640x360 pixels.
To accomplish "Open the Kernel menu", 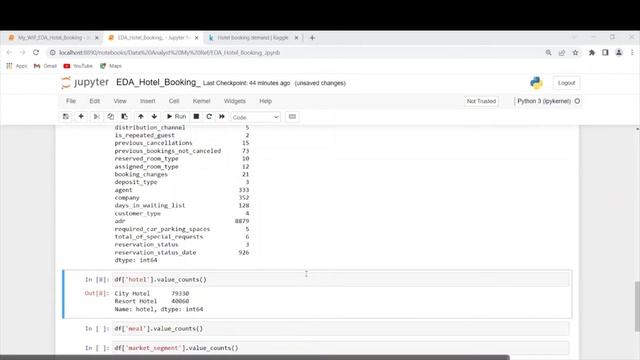I will 202,101.
